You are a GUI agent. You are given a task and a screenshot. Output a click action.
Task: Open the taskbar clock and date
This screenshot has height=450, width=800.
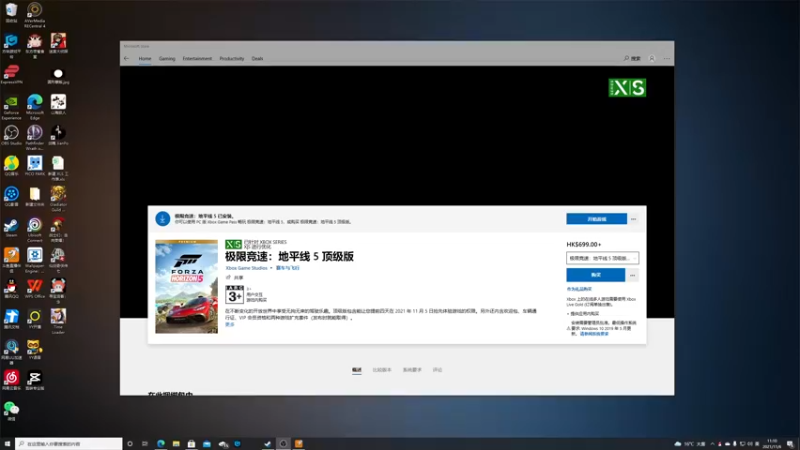[x=771, y=444]
